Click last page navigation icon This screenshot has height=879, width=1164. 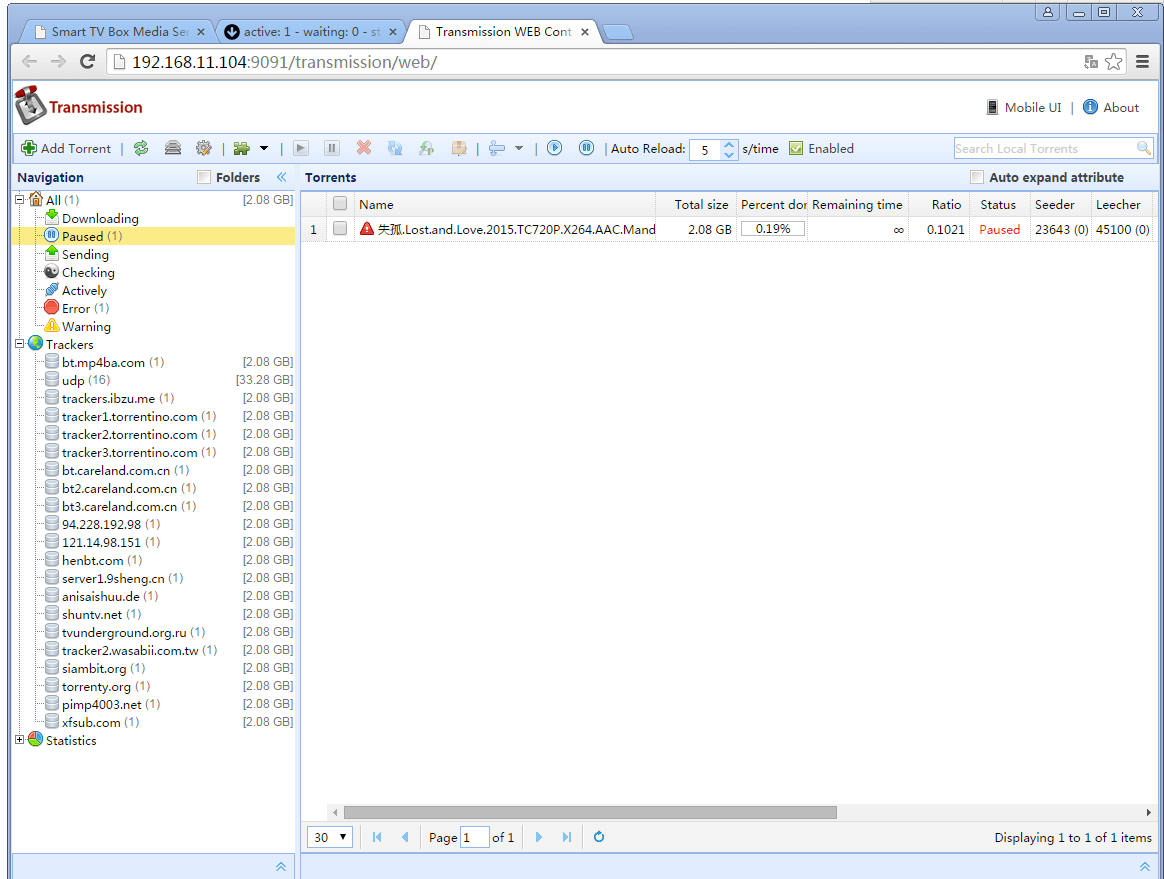tap(567, 837)
